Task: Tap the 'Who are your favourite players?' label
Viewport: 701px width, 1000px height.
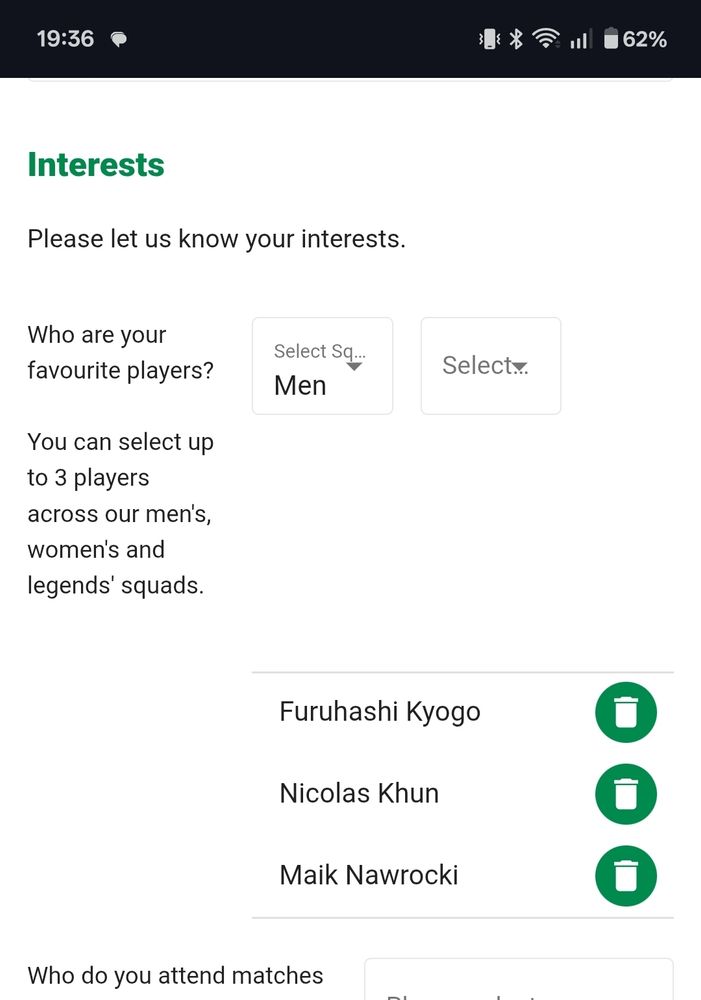Action: 120,353
